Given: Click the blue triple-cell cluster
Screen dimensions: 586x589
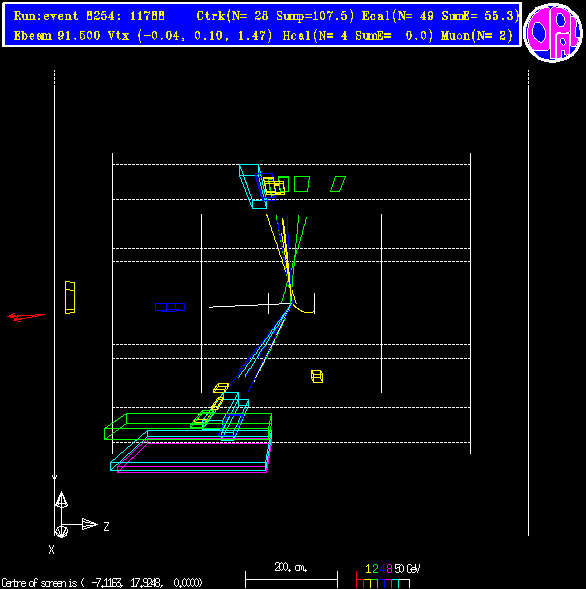Looking at the screenshot, I should coord(170,307).
